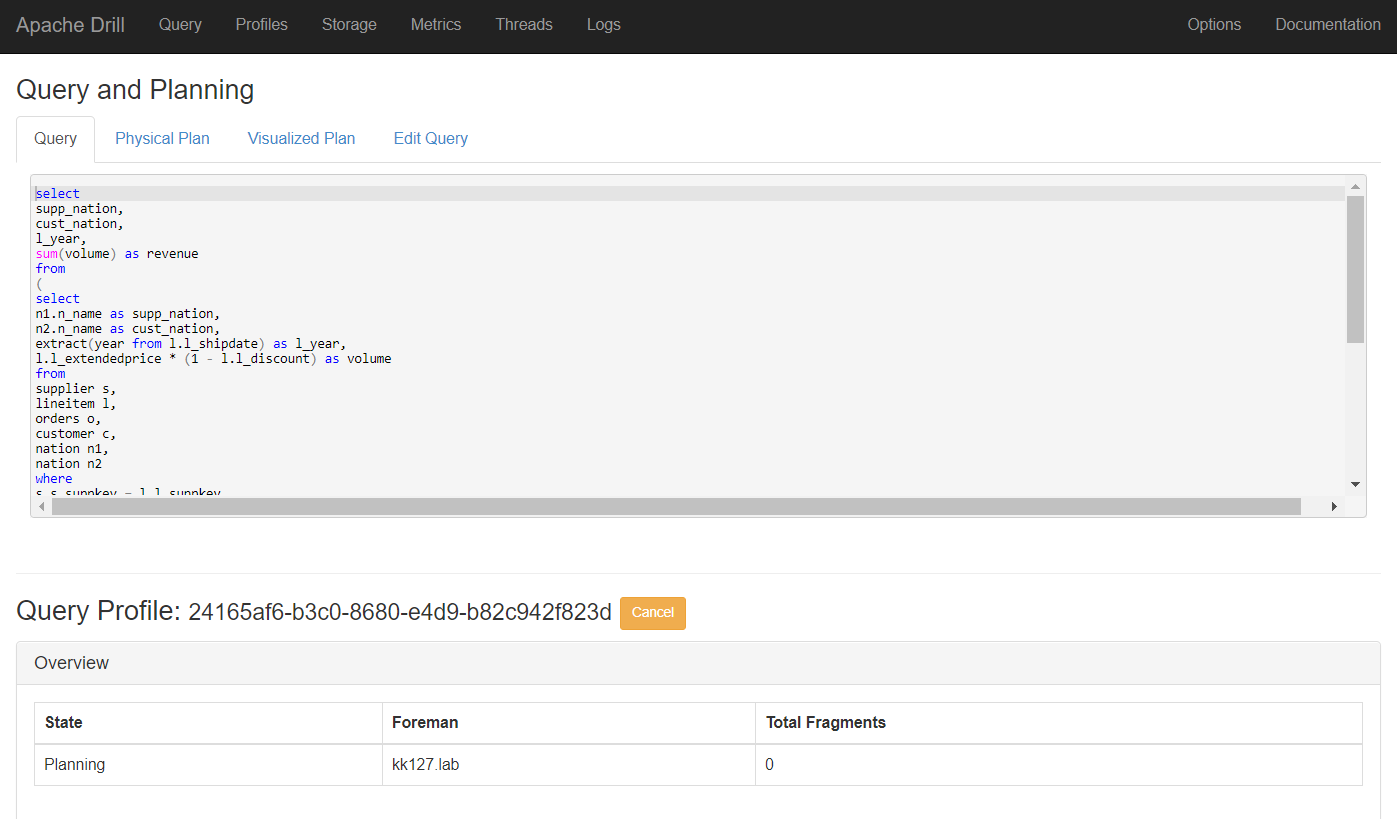1397x819 pixels.
Task: Click the editor scroll up arrow
Action: pos(1355,187)
